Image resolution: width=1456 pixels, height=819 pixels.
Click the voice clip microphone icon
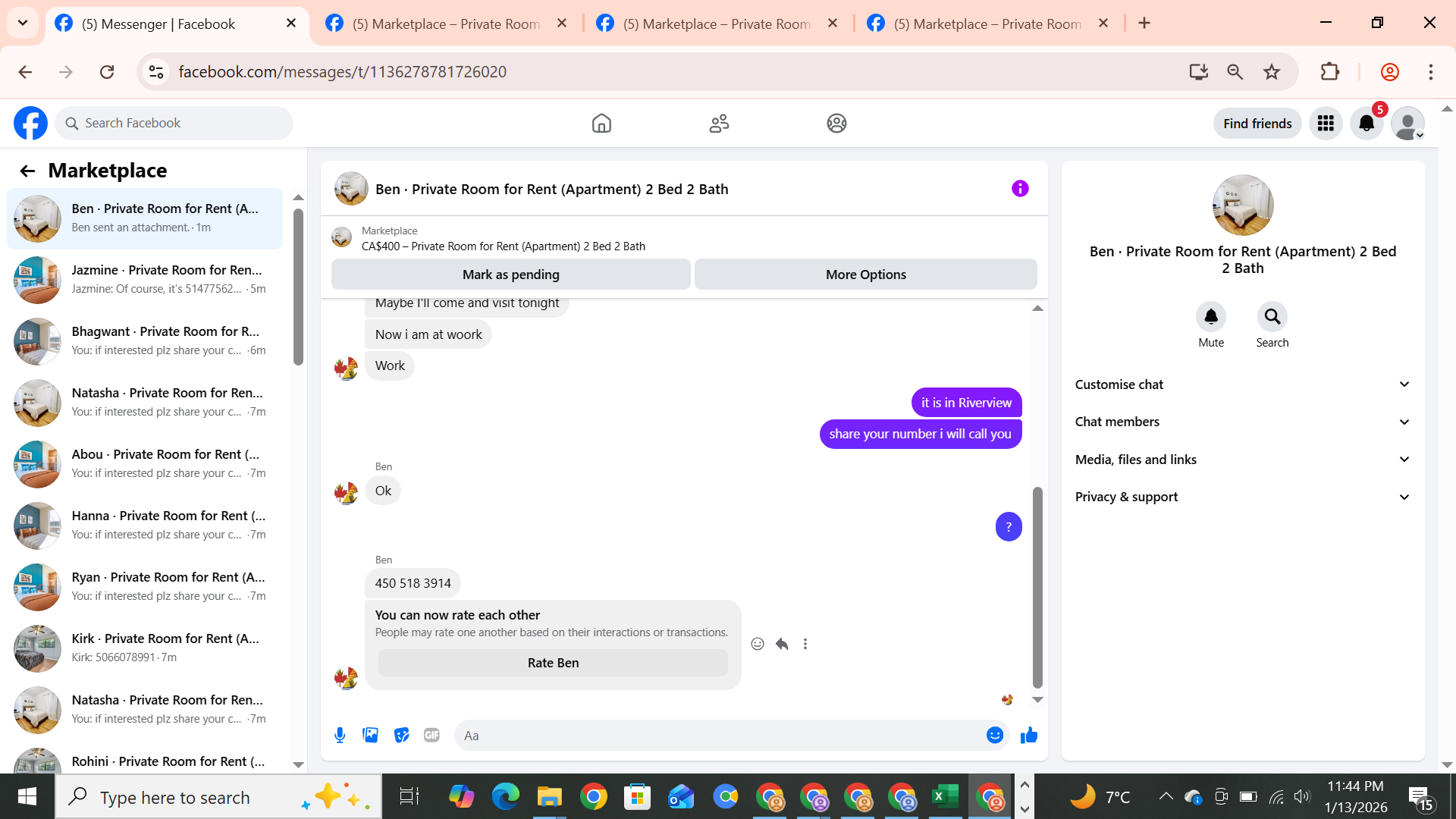340,735
